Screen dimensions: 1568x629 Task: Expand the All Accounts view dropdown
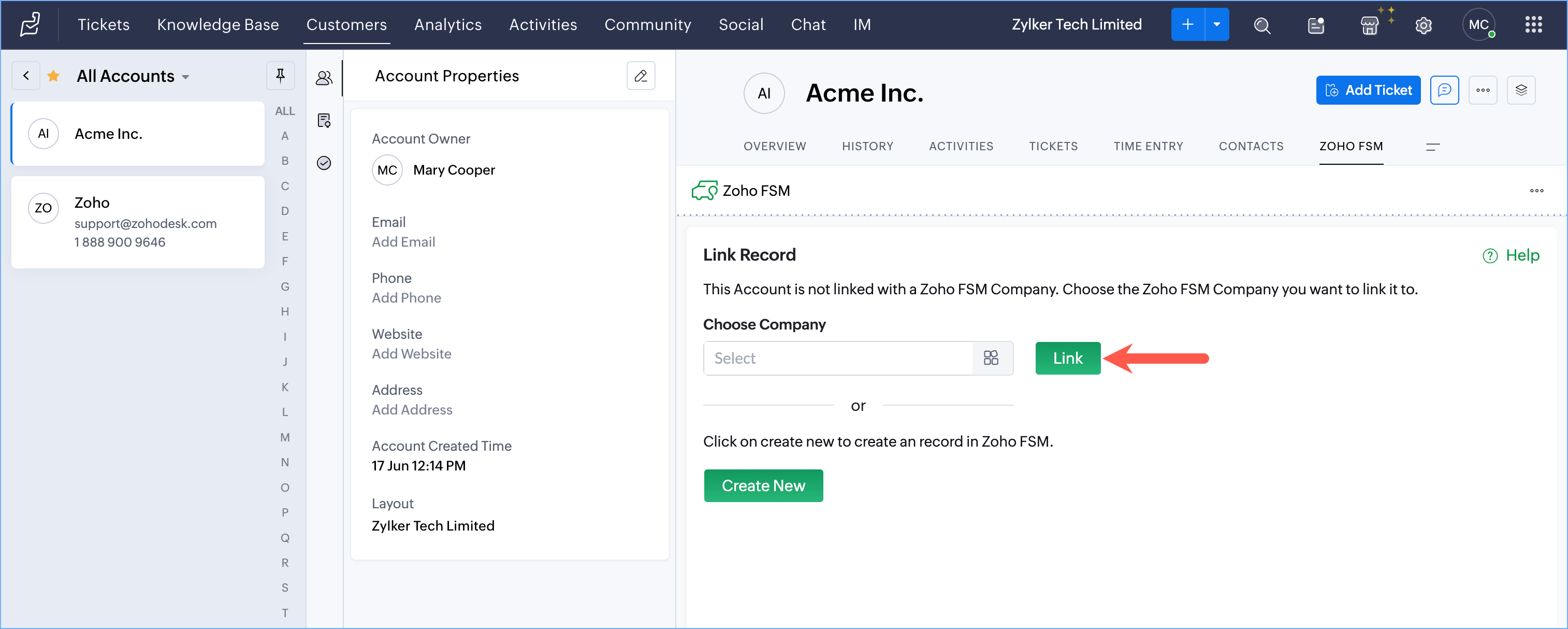coord(186,77)
